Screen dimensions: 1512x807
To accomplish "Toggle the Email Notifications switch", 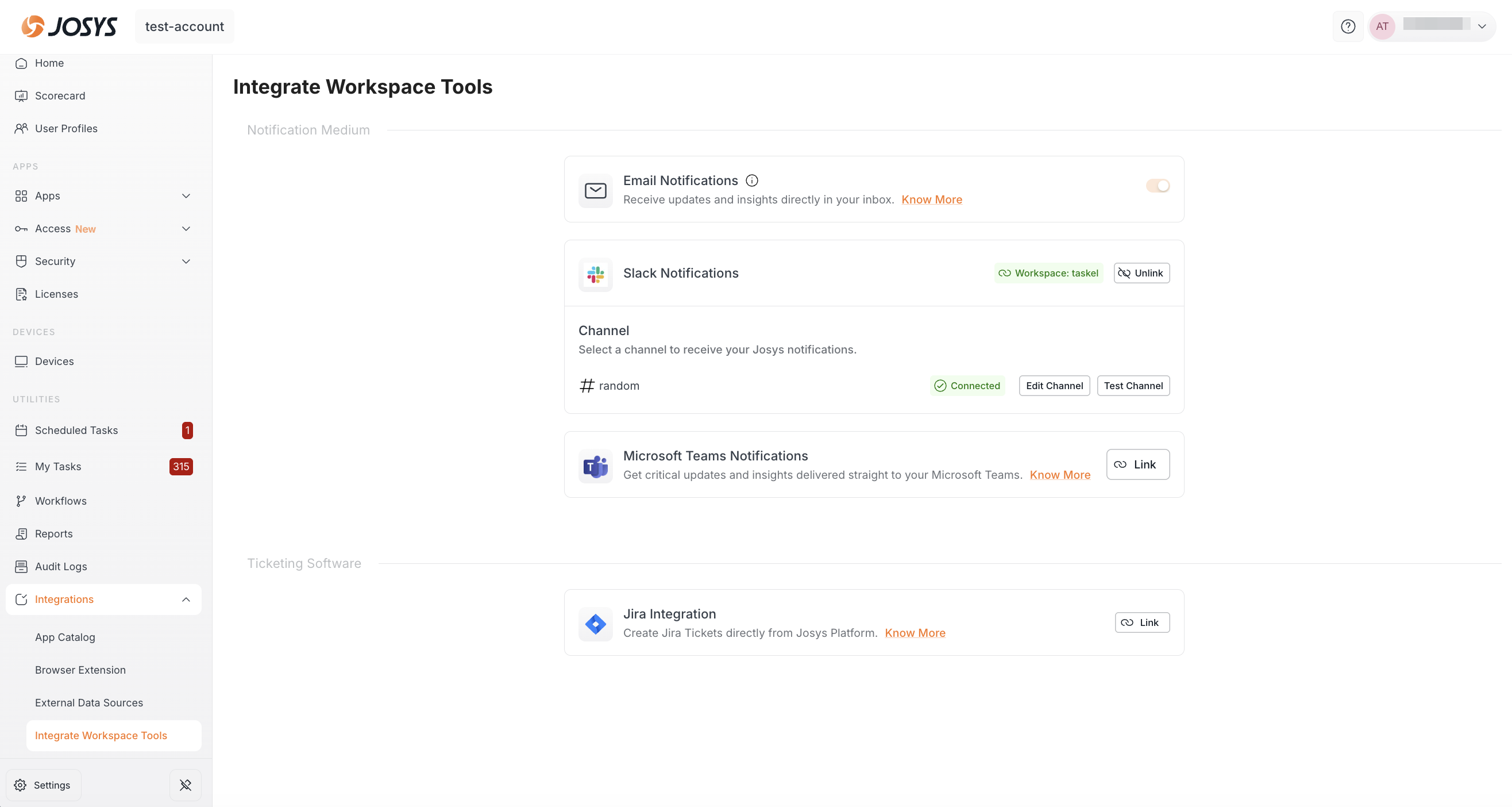I will (x=1158, y=186).
